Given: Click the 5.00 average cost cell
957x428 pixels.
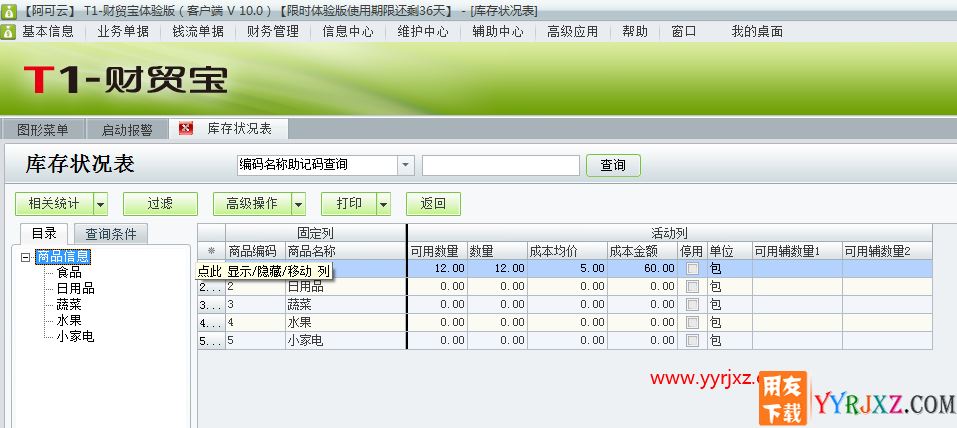Looking at the screenshot, I should point(568,269).
